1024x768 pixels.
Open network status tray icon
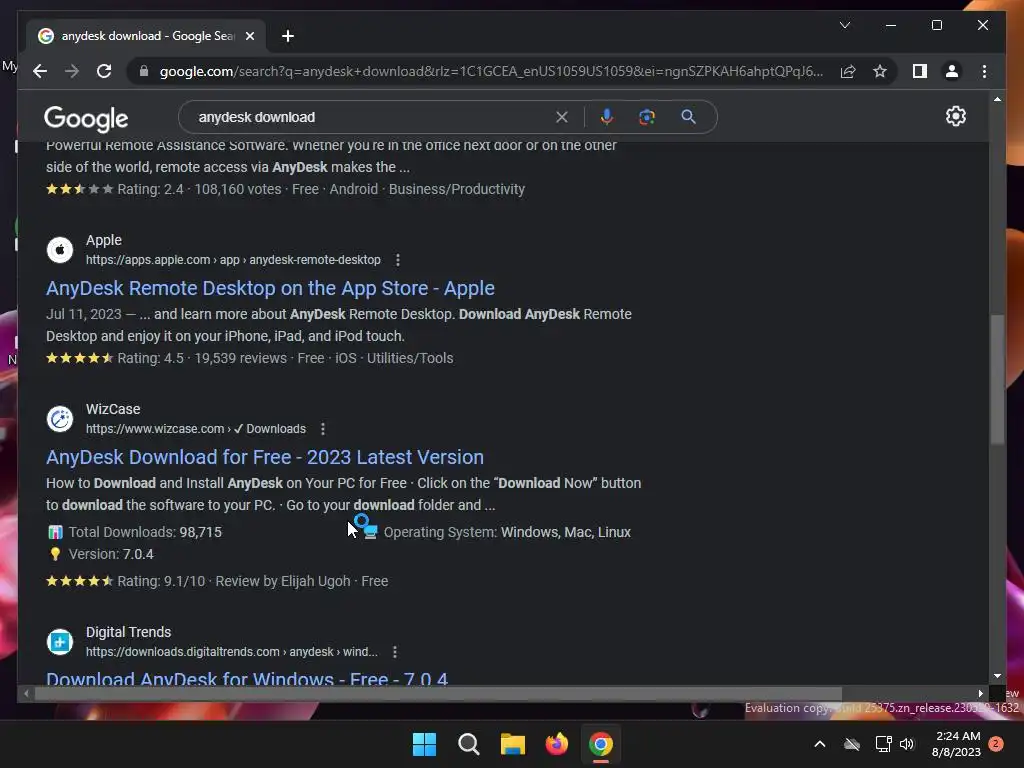(x=883, y=744)
